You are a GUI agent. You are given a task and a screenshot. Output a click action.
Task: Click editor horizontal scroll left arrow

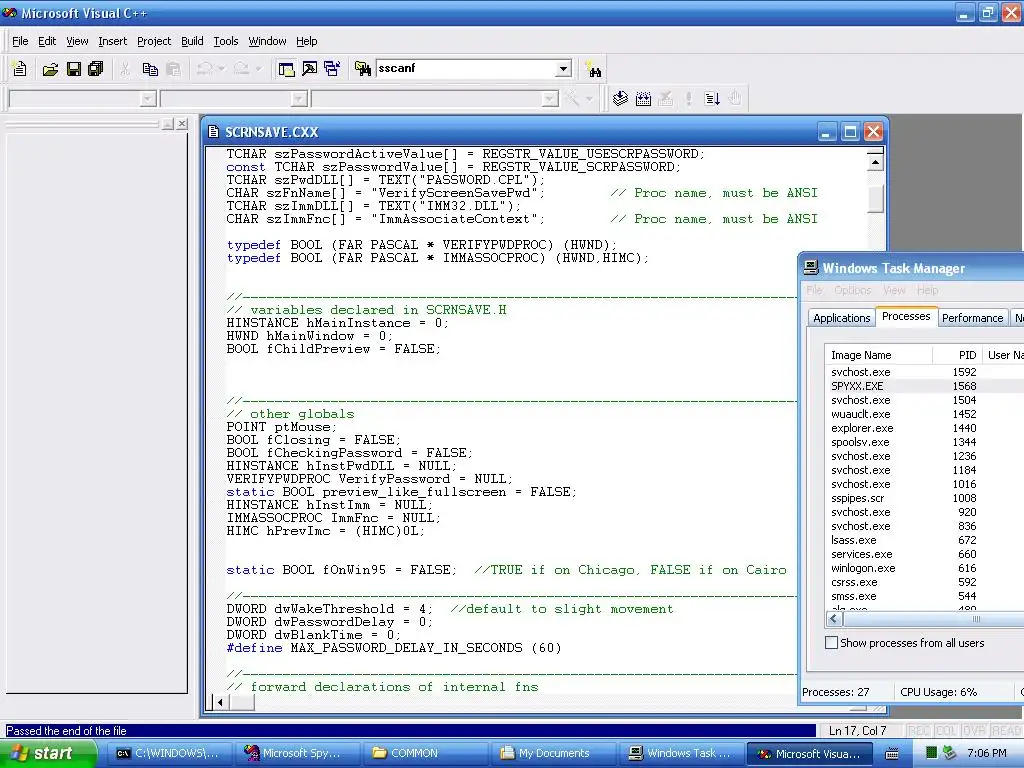point(219,703)
